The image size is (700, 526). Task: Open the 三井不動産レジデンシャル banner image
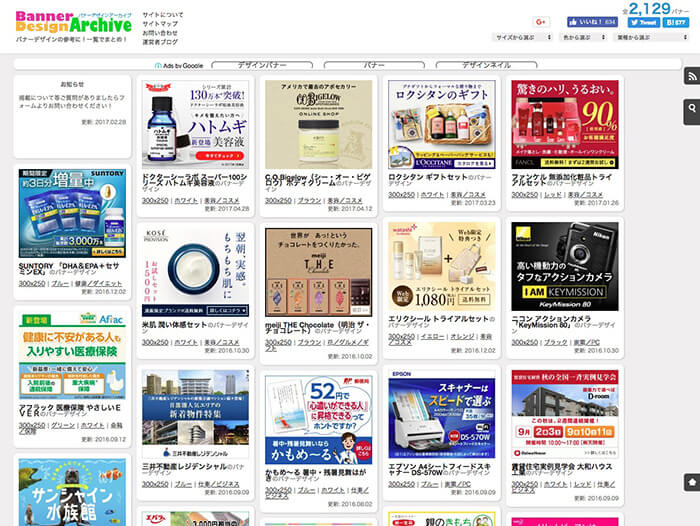(196, 414)
